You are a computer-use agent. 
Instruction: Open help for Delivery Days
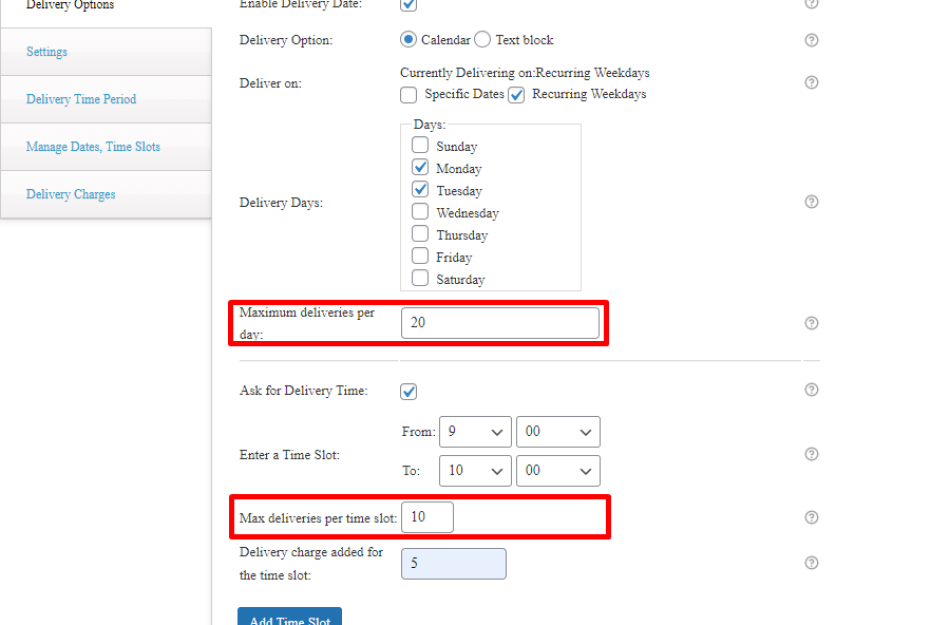tap(812, 201)
